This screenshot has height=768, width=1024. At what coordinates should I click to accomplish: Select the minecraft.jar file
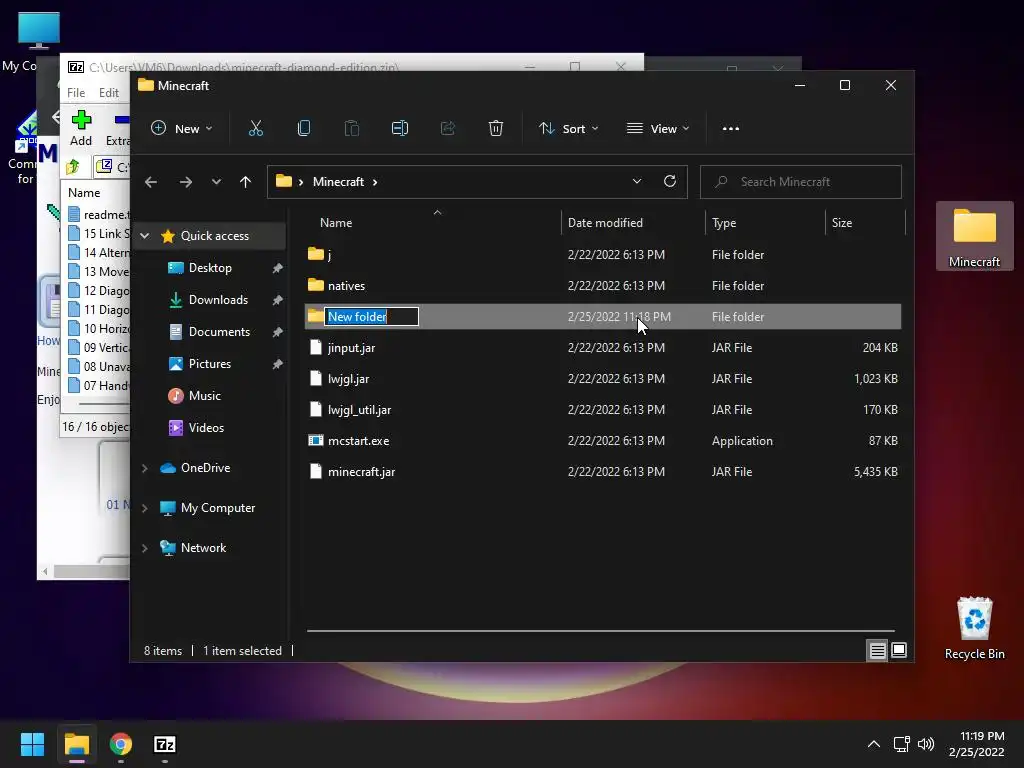(x=361, y=472)
